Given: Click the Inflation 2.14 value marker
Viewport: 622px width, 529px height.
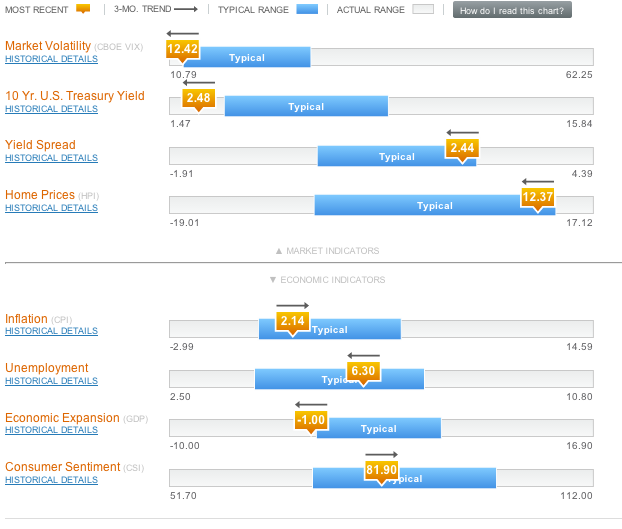Looking at the screenshot, I should click(x=293, y=321).
